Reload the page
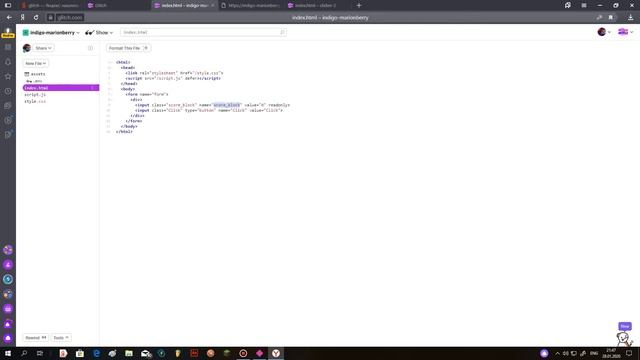The width and height of the screenshot is (640, 360). (x=36, y=18)
